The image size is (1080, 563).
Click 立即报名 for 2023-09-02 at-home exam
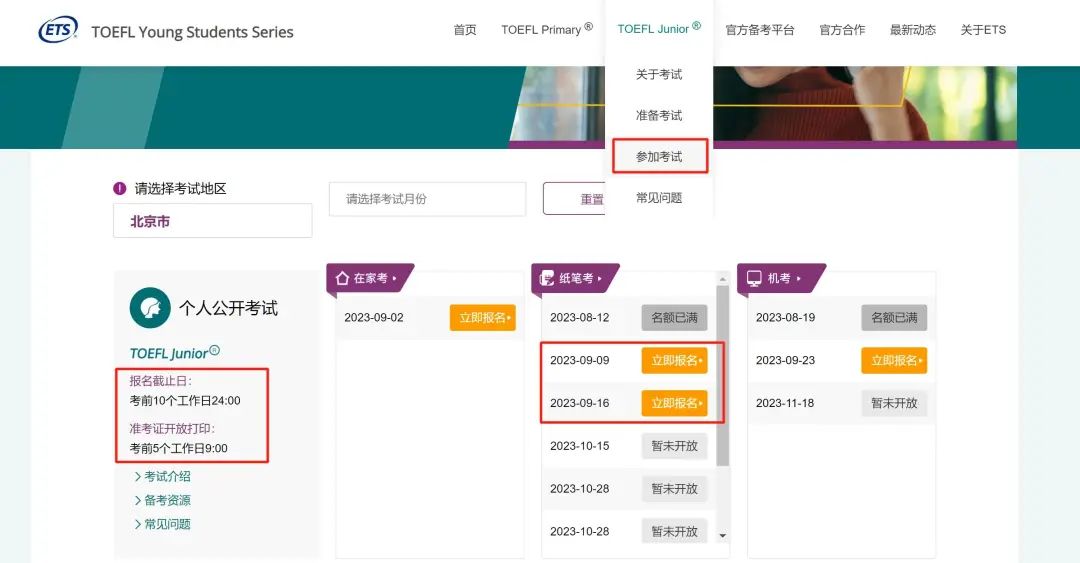483,318
